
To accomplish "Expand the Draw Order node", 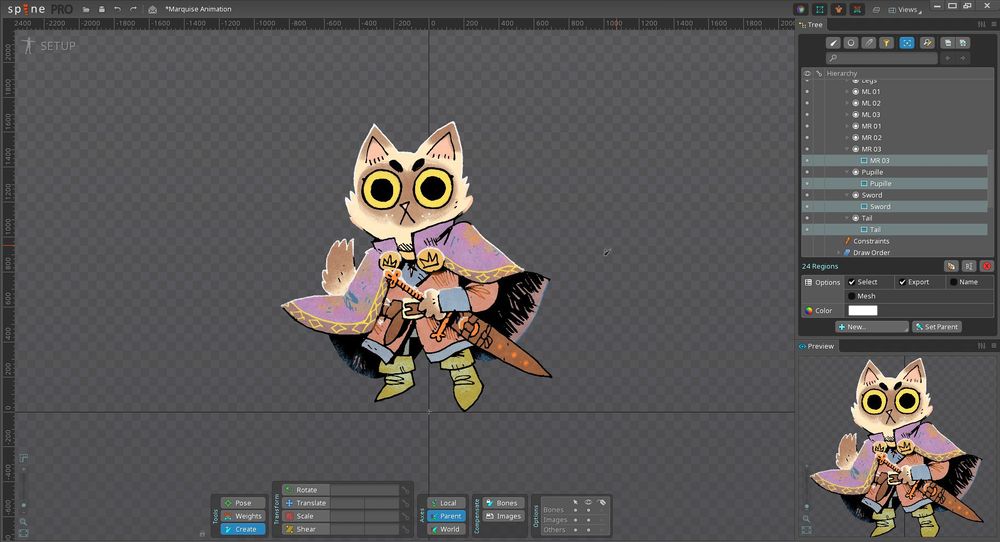I will click(839, 253).
